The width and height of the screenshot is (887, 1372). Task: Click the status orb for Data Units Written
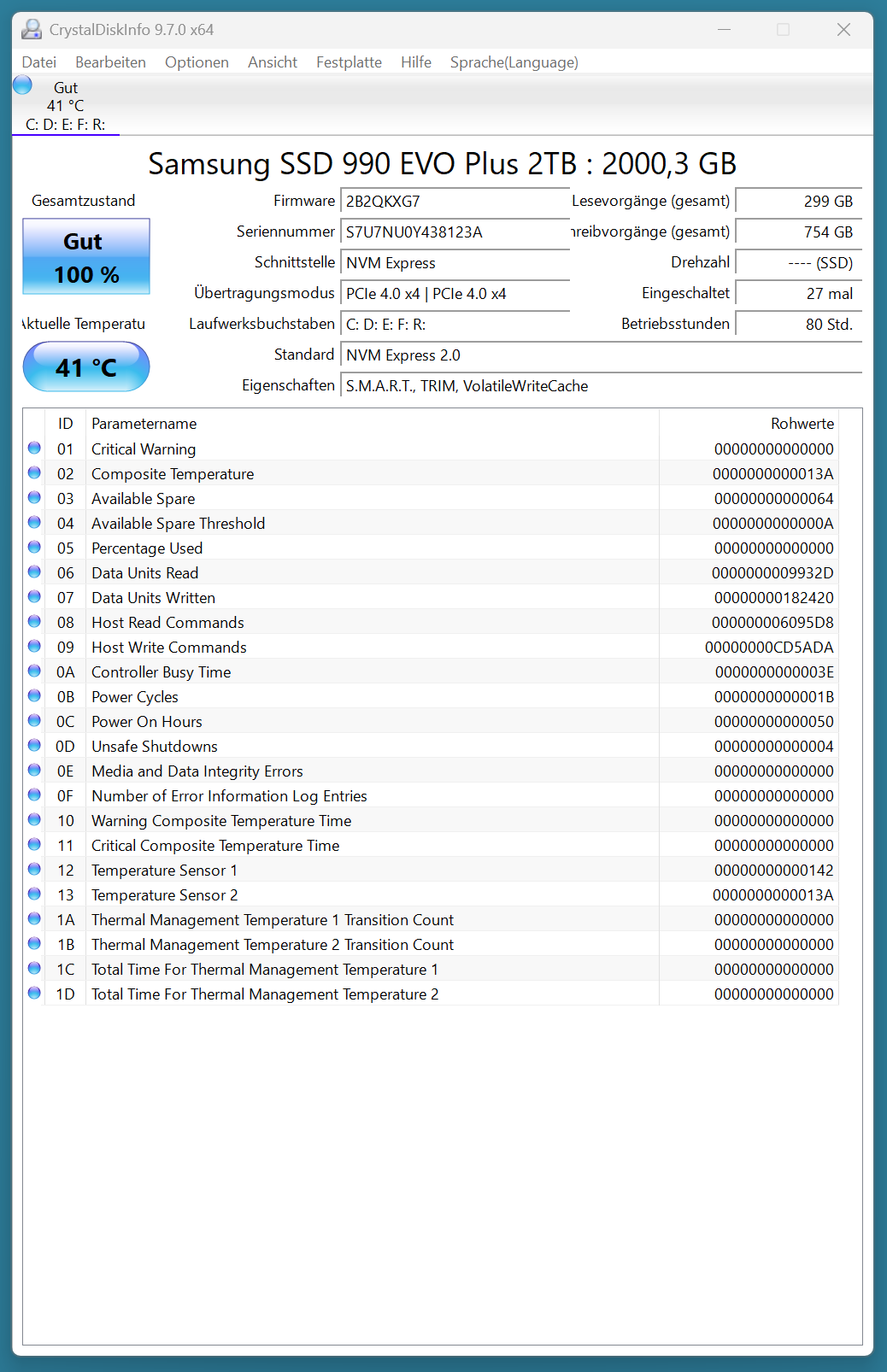click(x=34, y=596)
